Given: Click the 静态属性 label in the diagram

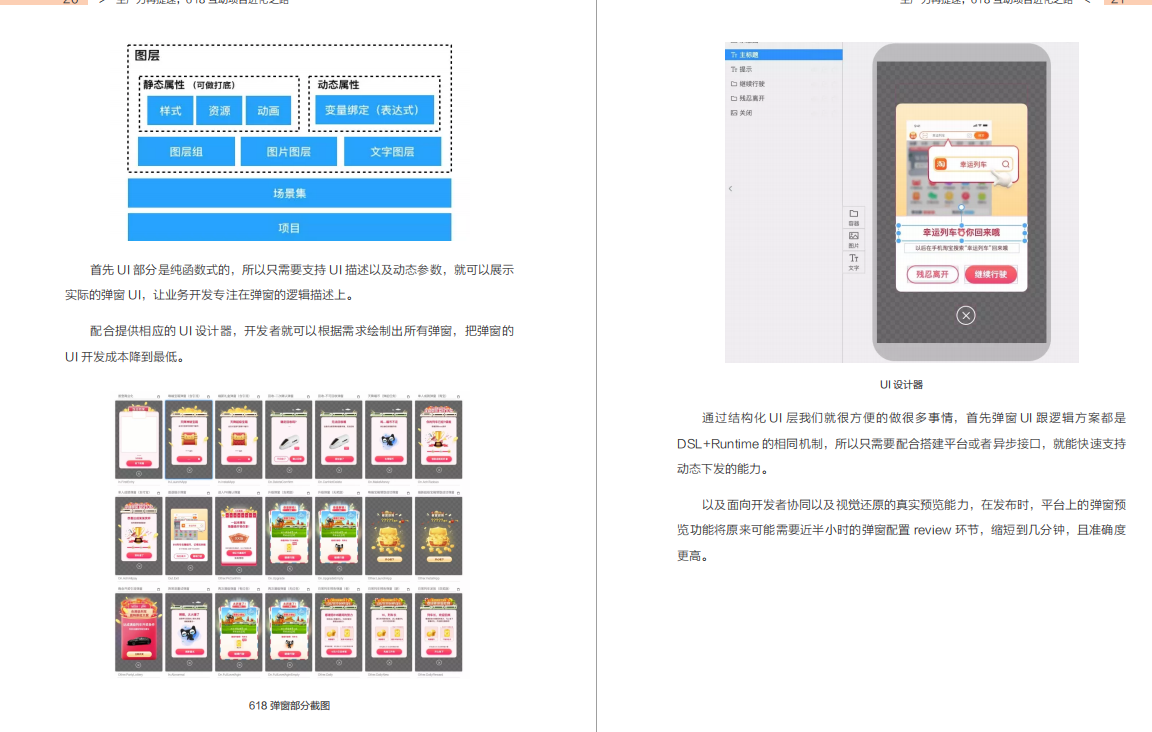Looking at the screenshot, I should (x=164, y=85).
